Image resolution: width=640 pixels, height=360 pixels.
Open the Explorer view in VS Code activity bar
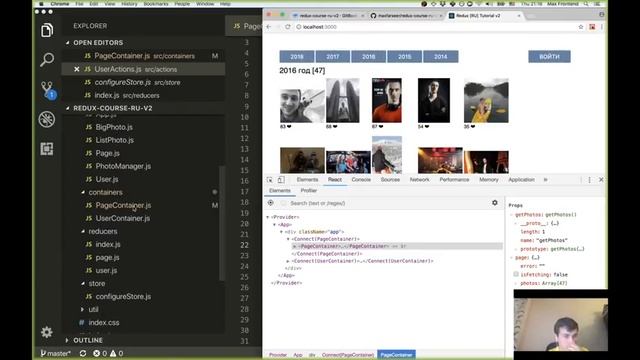point(47,30)
